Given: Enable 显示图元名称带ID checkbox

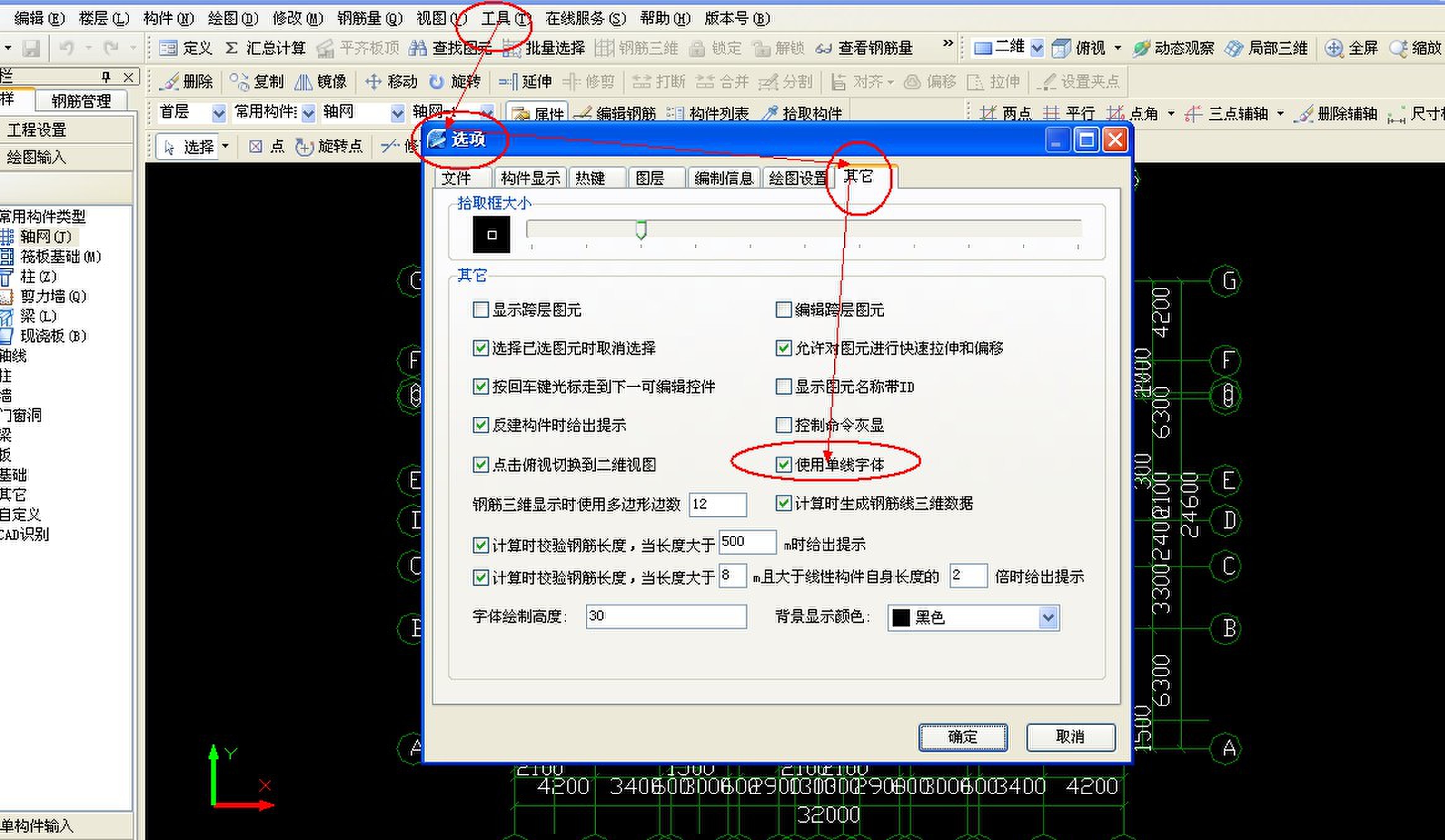Looking at the screenshot, I should 783,386.
